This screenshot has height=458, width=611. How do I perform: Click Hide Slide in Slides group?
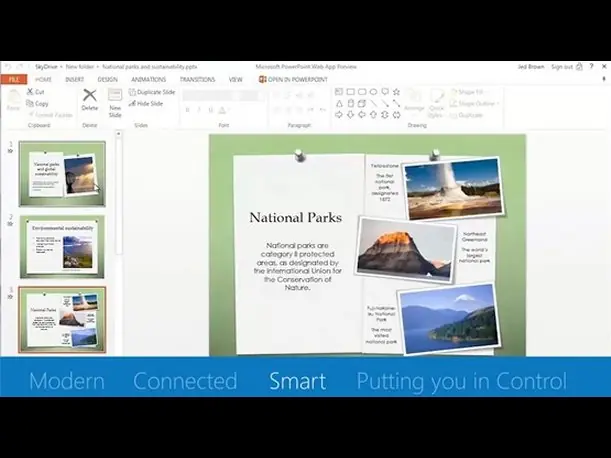click(x=146, y=104)
